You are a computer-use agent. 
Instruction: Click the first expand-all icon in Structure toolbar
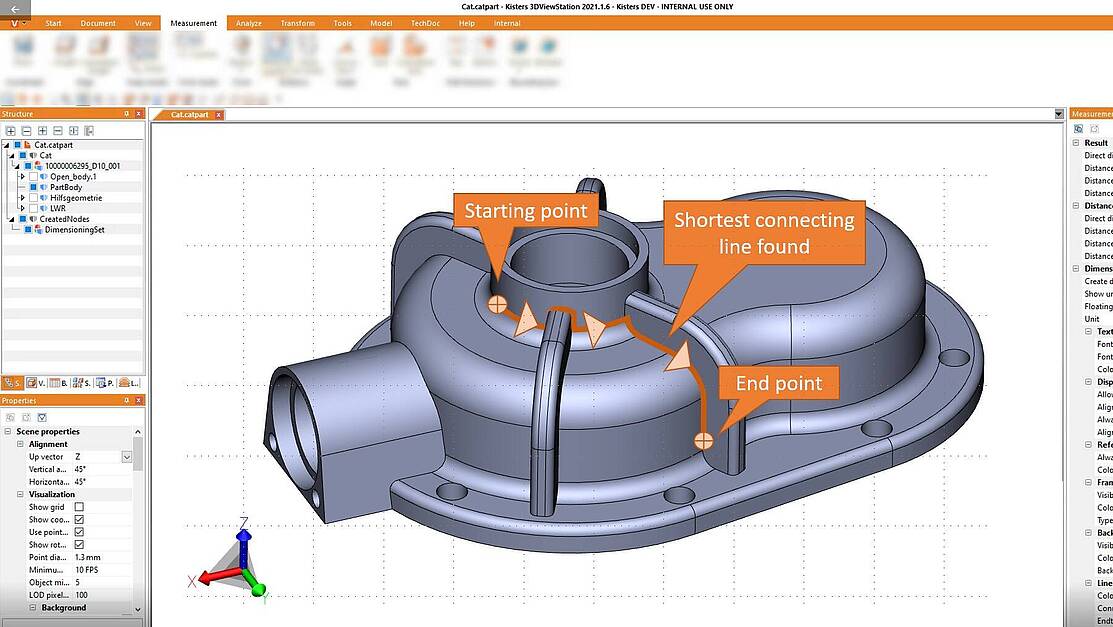point(10,131)
